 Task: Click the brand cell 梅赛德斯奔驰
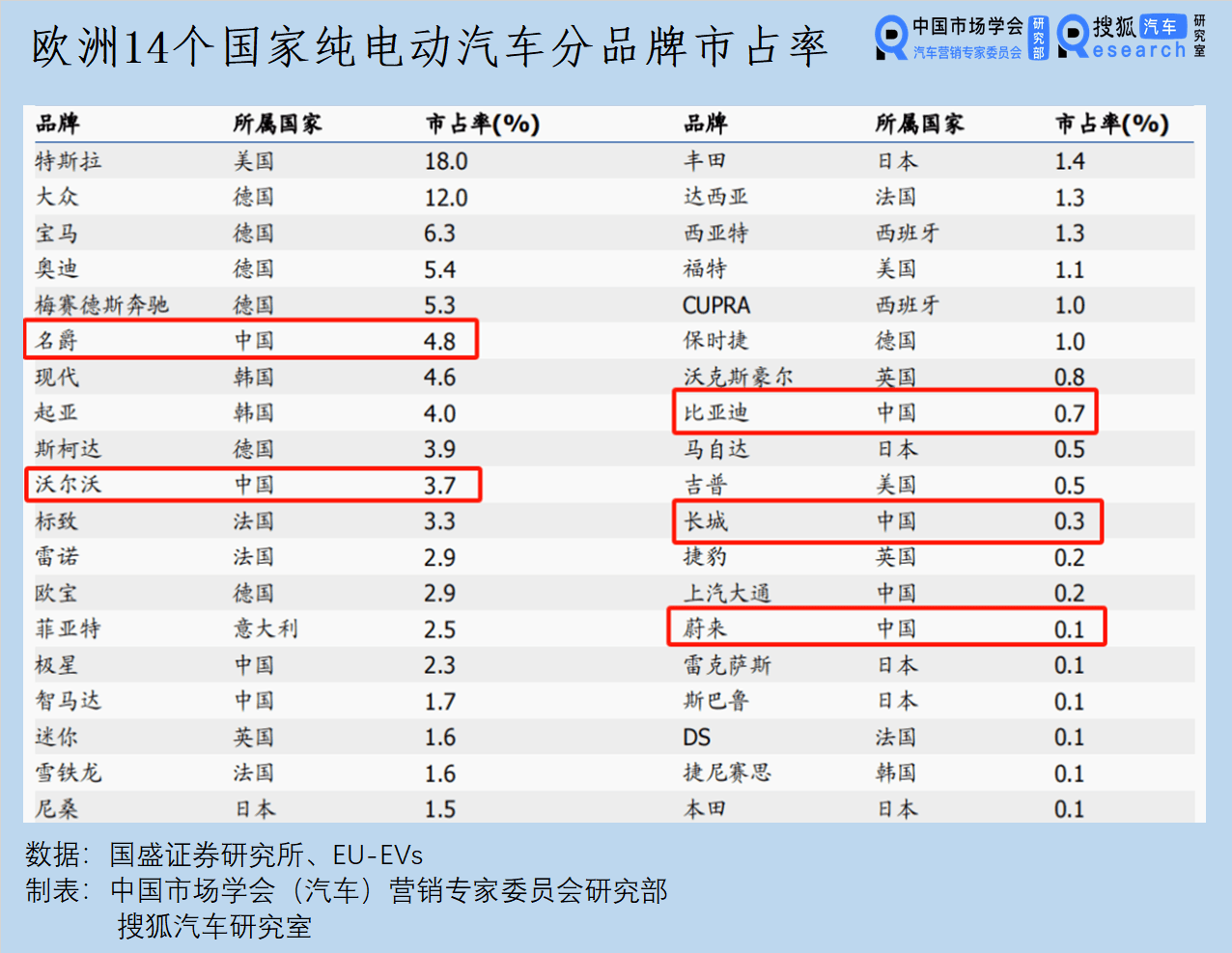coord(102,305)
